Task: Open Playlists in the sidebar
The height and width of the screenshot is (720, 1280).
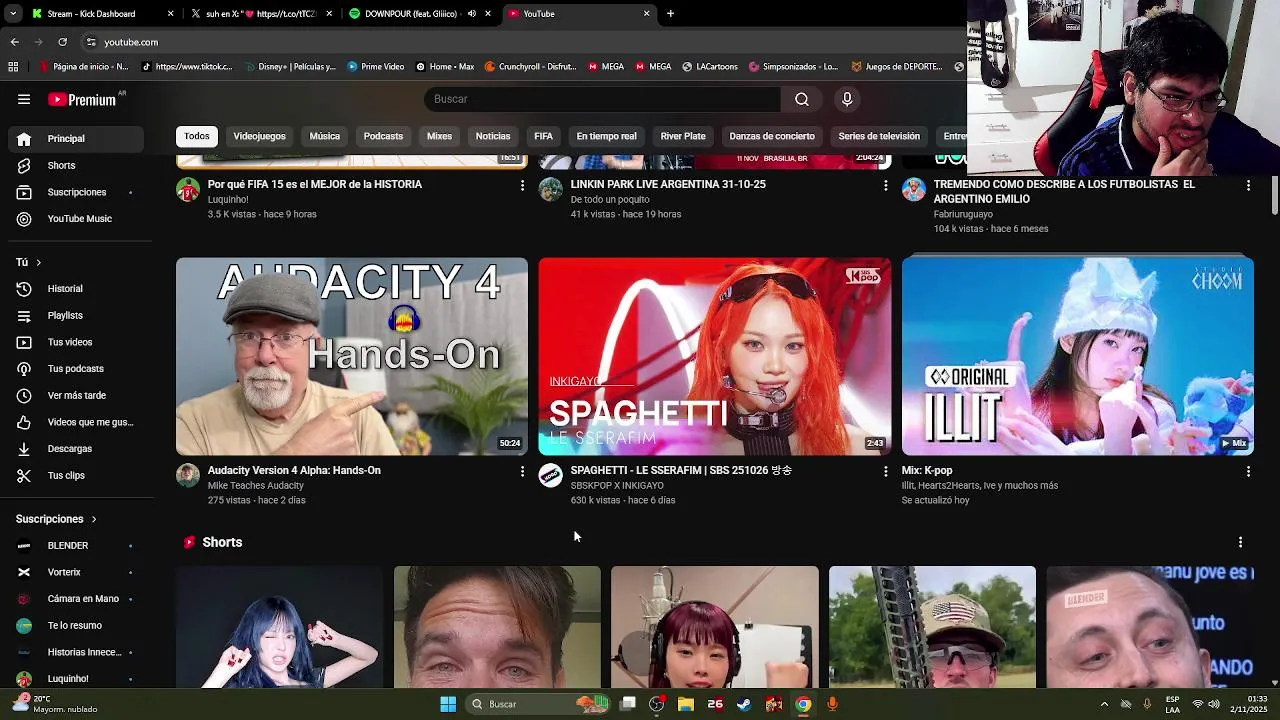Action: pyautogui.click(x=76, y=315)
